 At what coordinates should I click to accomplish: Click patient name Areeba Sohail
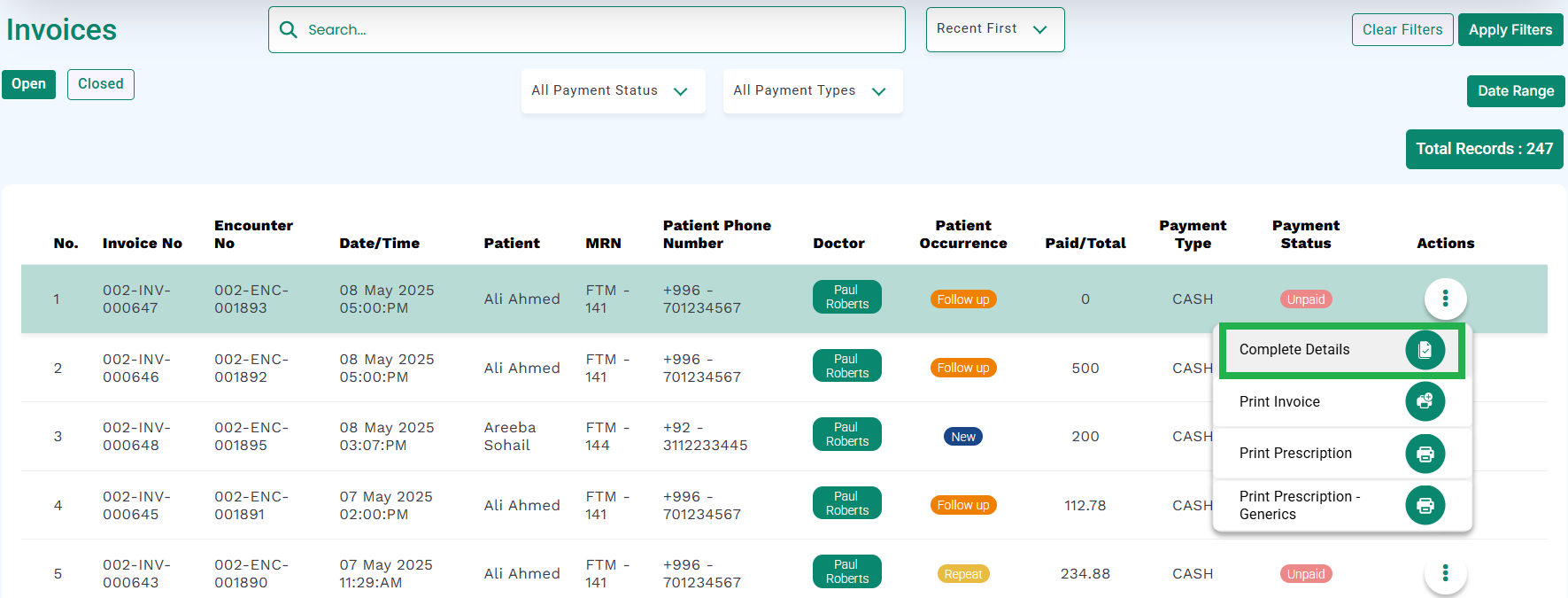(x=510, y=437)
